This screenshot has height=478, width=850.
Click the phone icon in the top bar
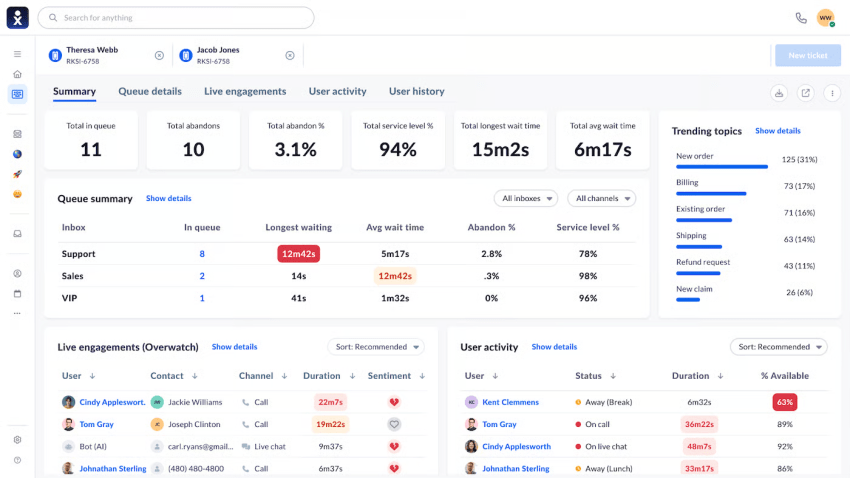800,18
